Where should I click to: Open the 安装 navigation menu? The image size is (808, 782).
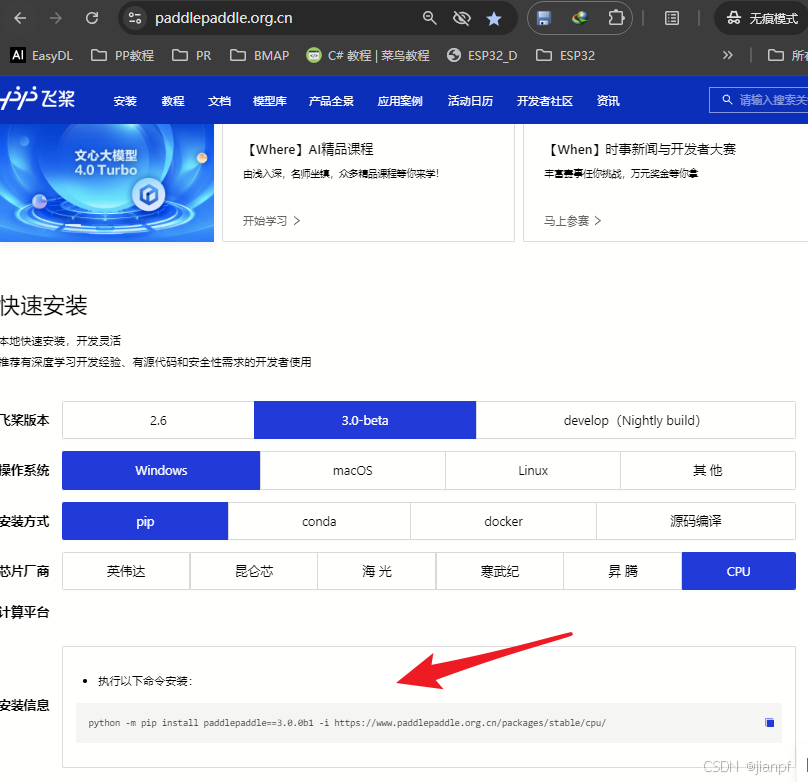(x=125, y=101)
